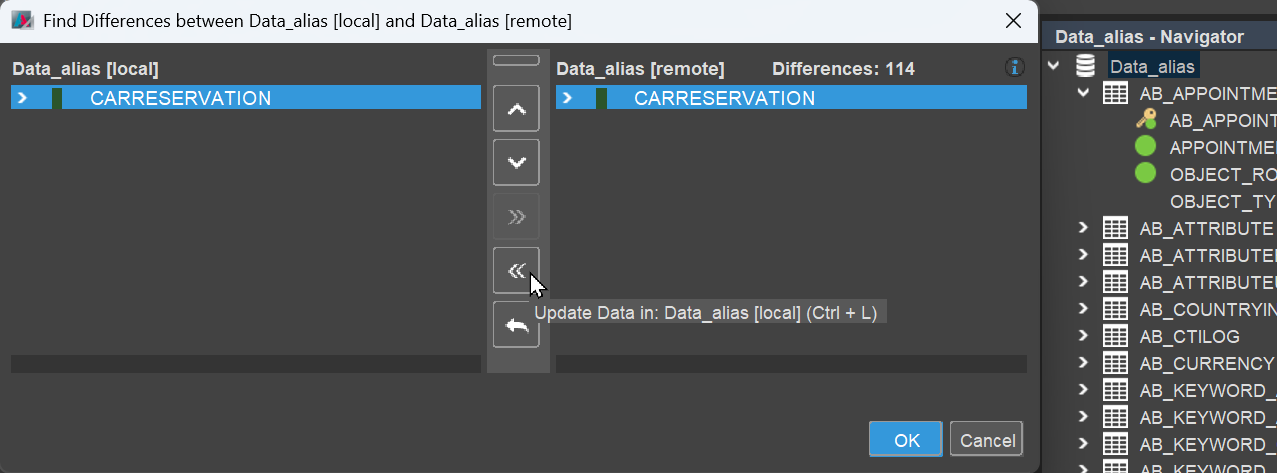Go to next difference (down arrow)
The image size is (1277, 473).
pos(516,162)
